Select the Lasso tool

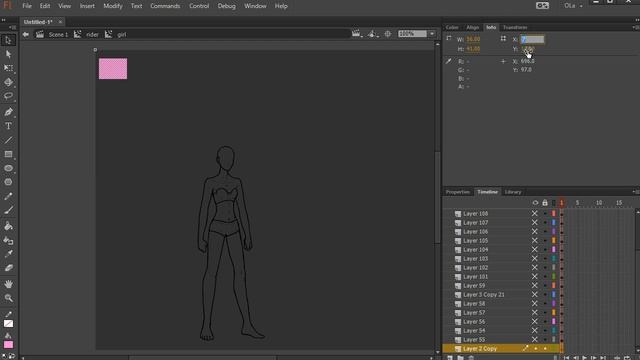click(8, 96)
